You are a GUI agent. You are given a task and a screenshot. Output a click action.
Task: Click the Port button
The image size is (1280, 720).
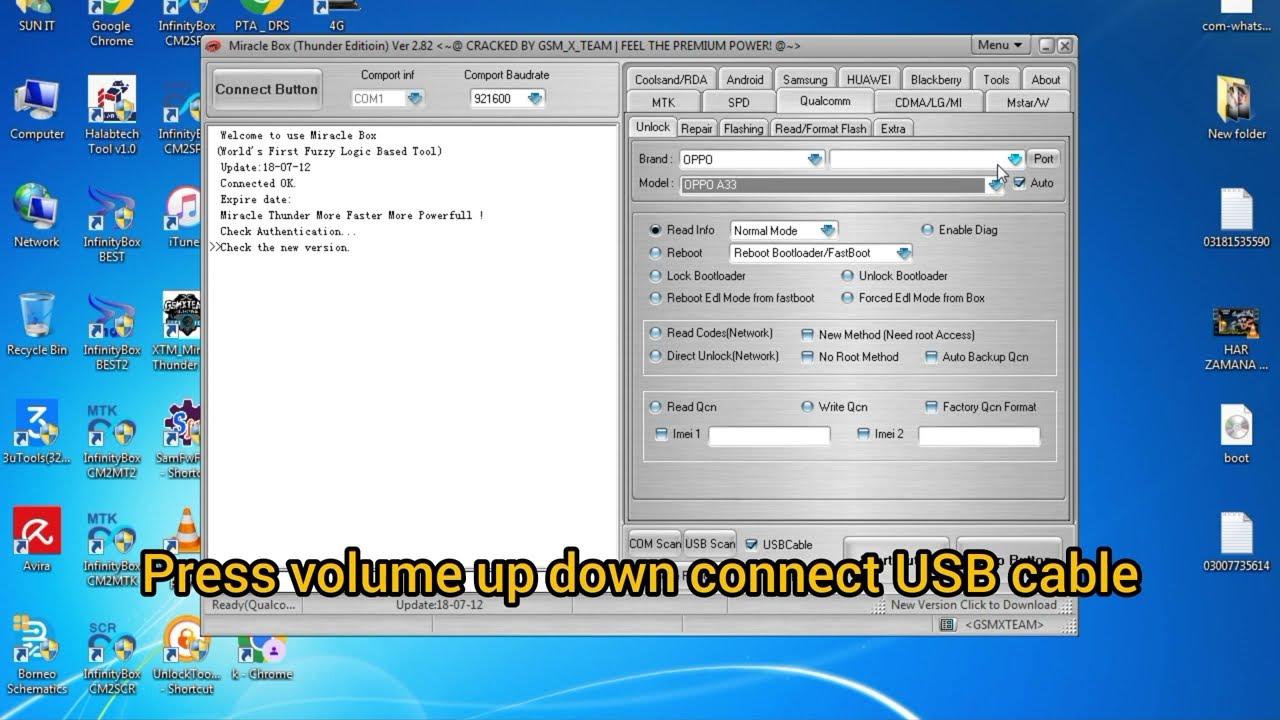(1044, 159)
